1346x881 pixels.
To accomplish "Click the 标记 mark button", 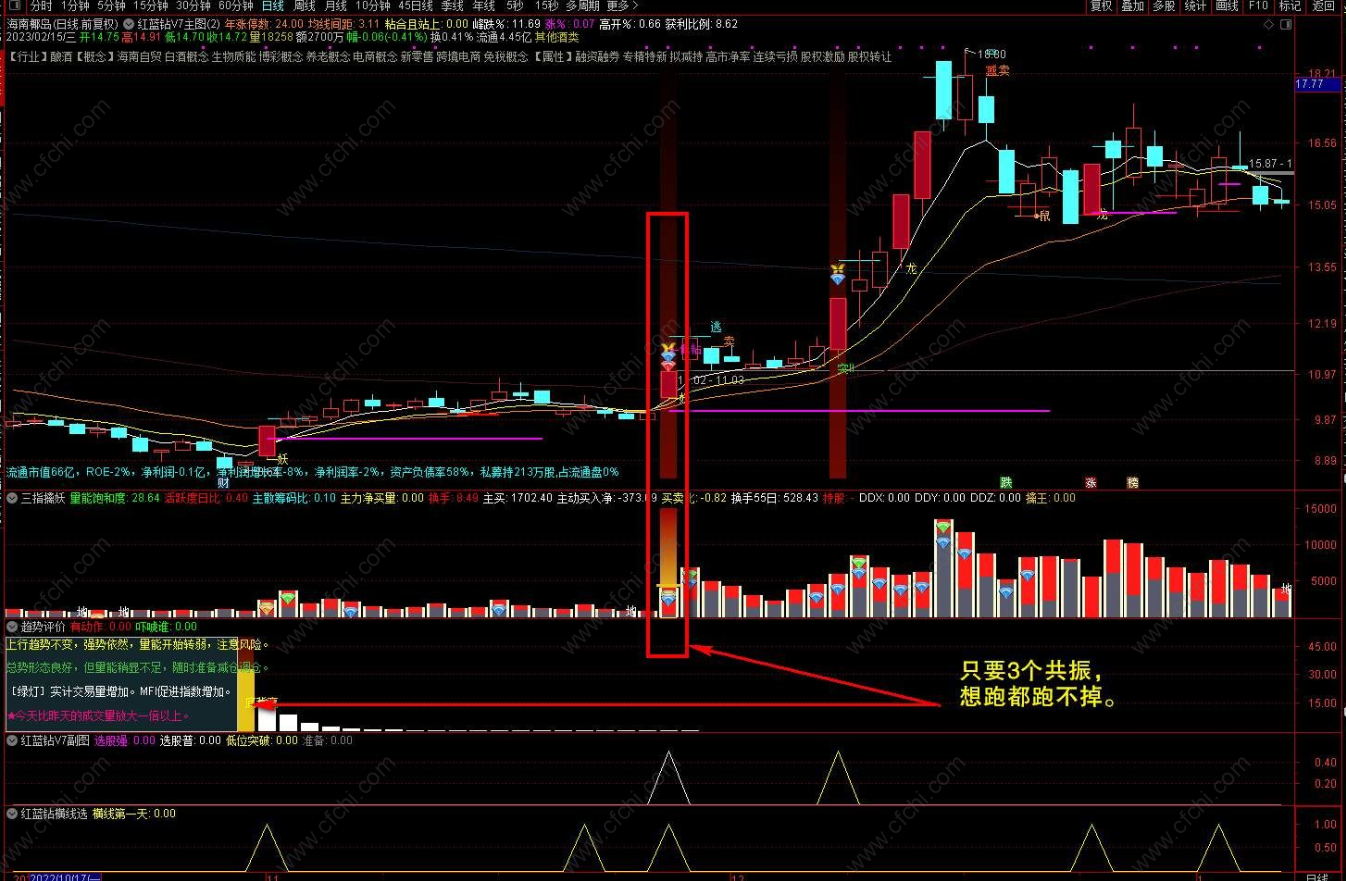I will coord(1289,6).
